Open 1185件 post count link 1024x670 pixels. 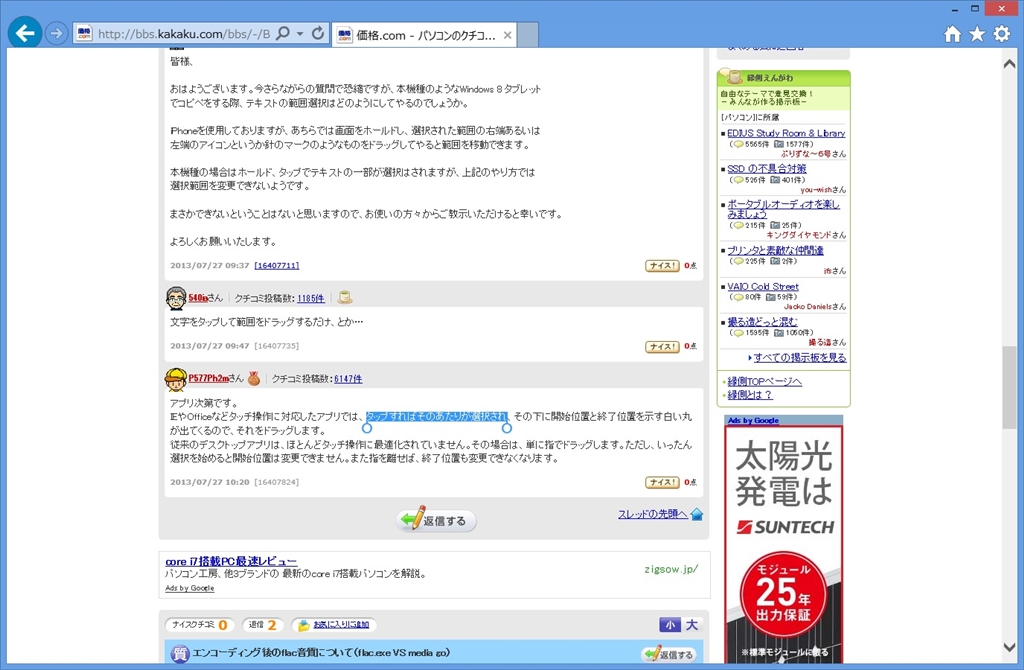click(x=311, y=298)
